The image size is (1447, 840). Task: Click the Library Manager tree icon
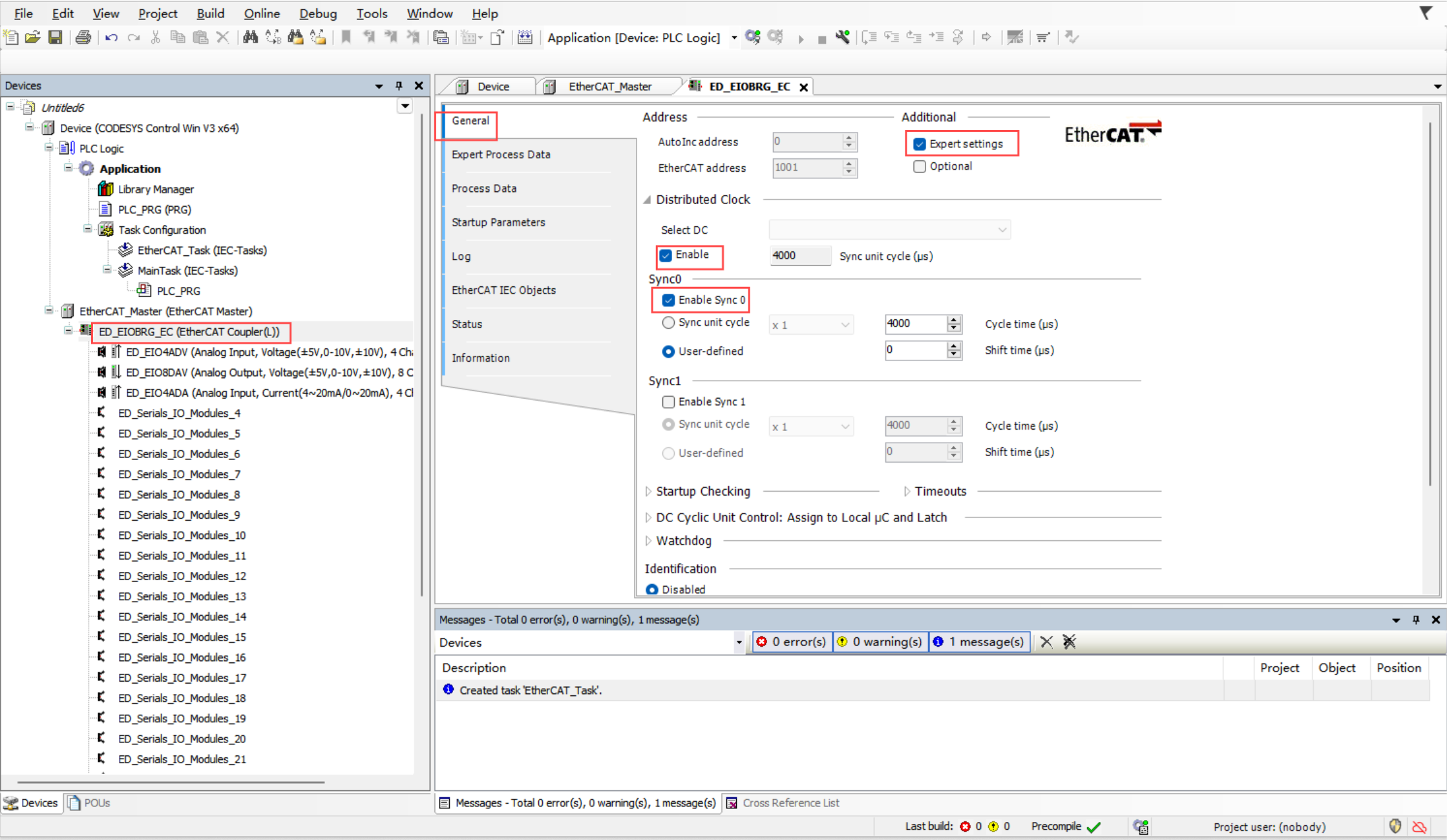click(x=105, y=189)
